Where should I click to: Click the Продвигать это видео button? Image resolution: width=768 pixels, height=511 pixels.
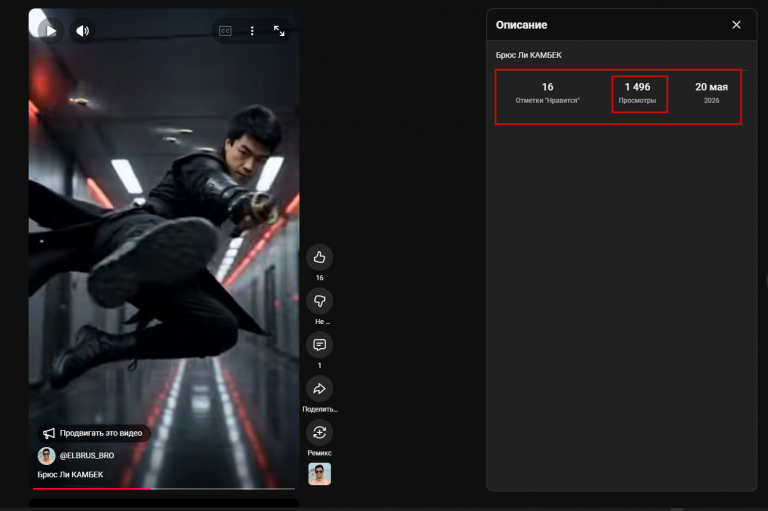[94, 433]
